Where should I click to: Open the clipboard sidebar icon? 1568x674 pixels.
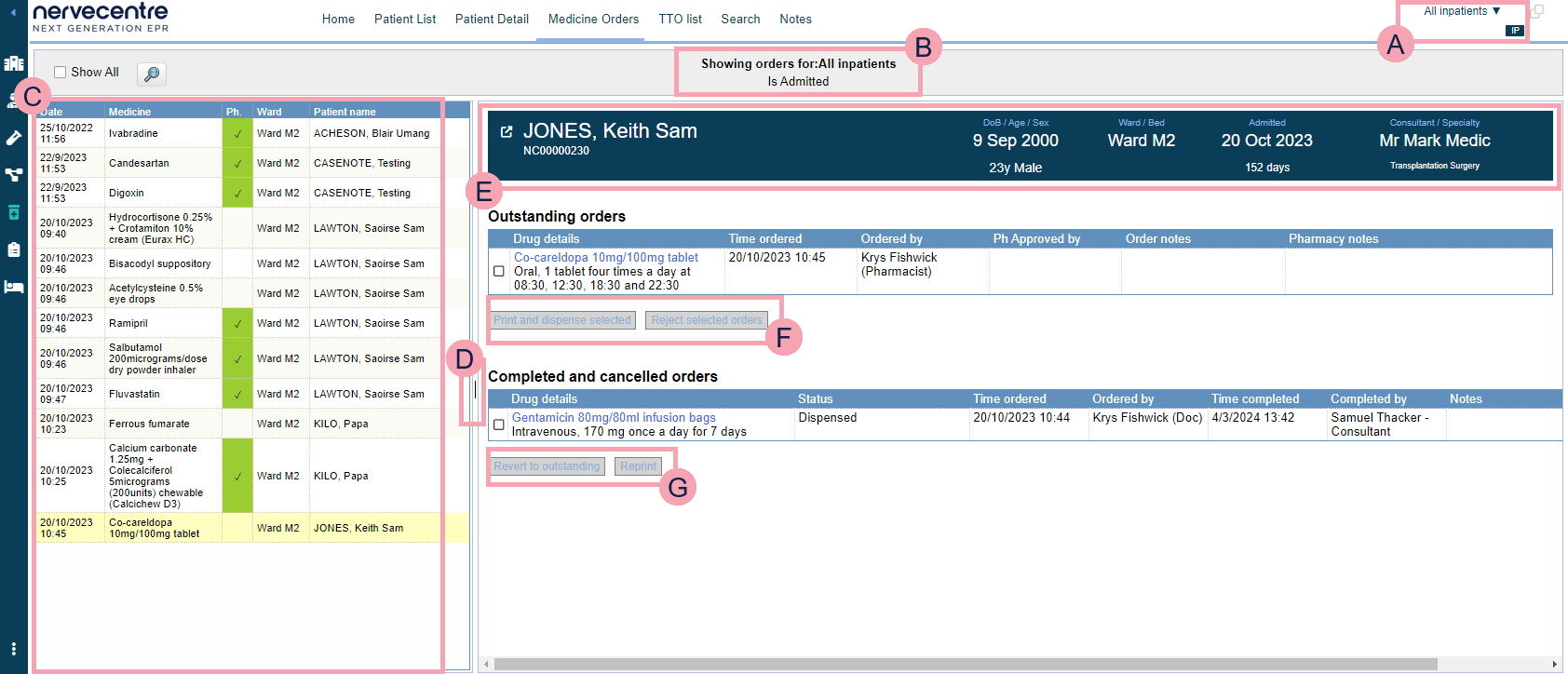point(13,249)
